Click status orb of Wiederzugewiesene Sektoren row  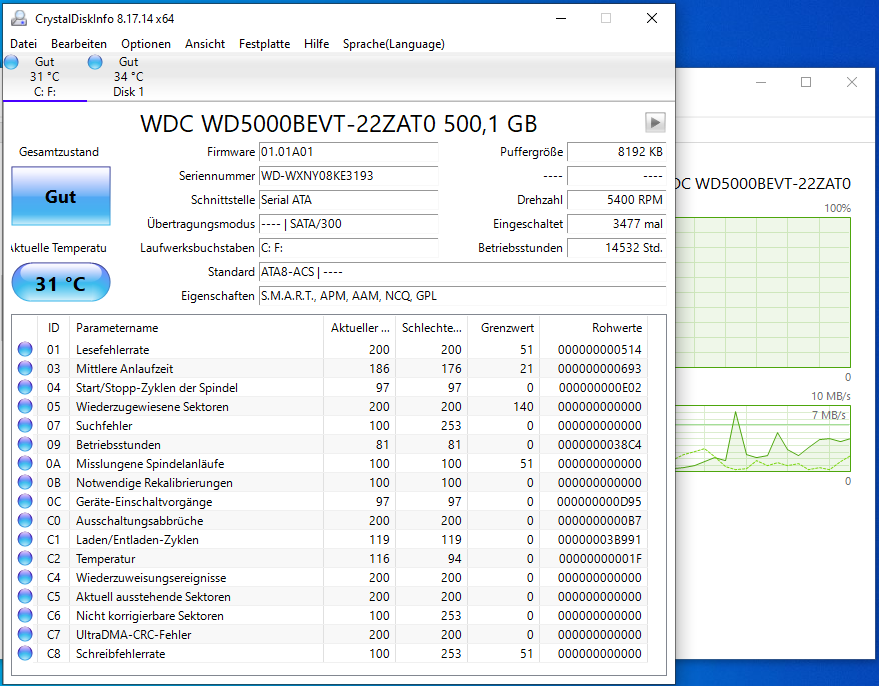coord(25,406)
